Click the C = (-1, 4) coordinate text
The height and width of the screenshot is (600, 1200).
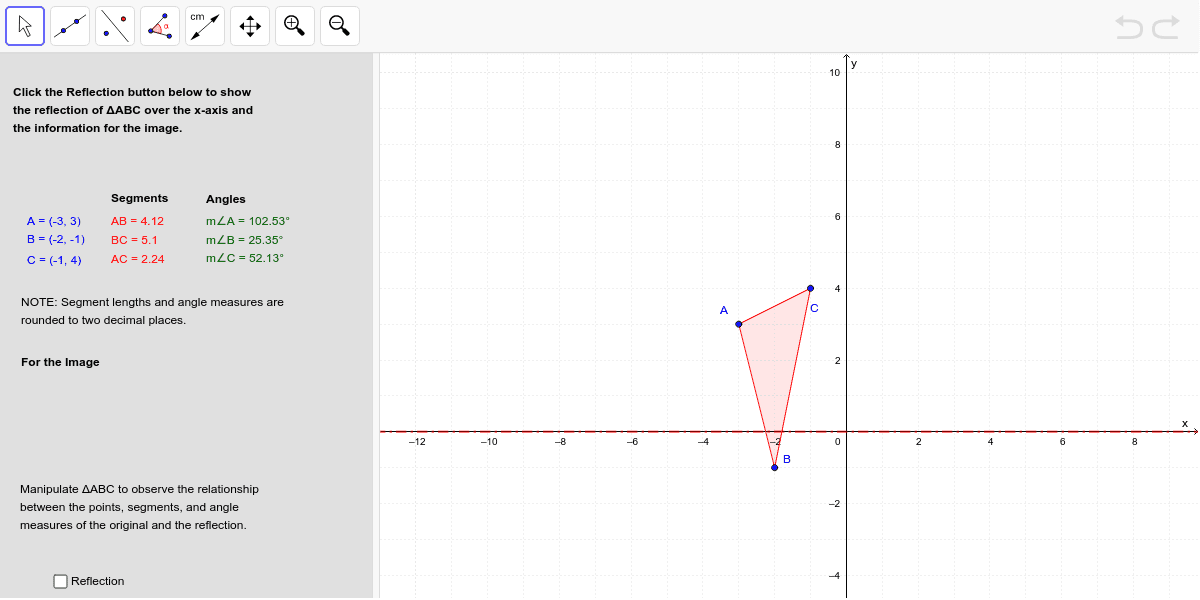tap(54, 259)
